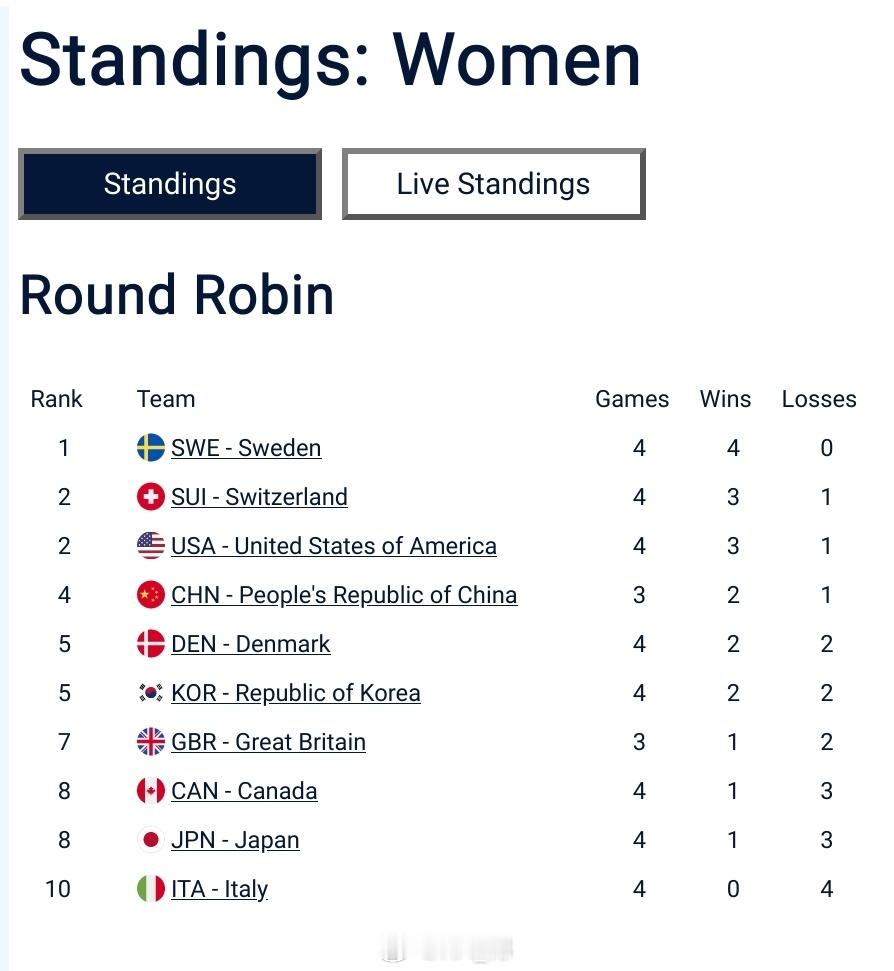Open the SUI - Switzerland team link
The width and height of the screenshot is (894, 971).
click(x=259, y=497)
